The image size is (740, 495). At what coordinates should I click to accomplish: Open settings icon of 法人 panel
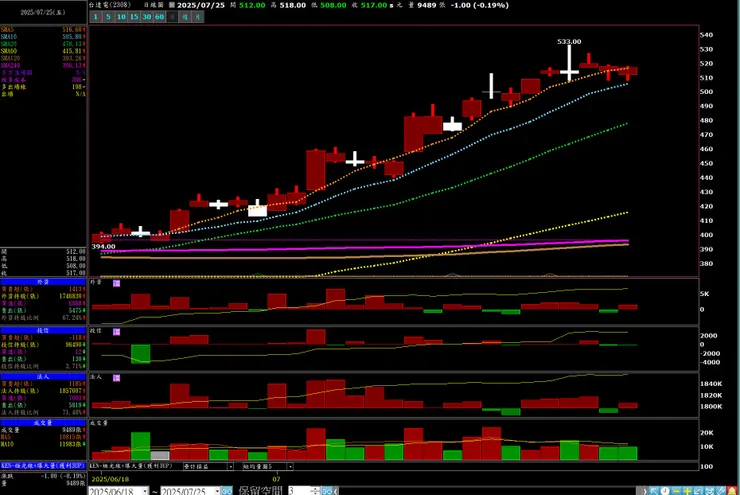point(117,378)
